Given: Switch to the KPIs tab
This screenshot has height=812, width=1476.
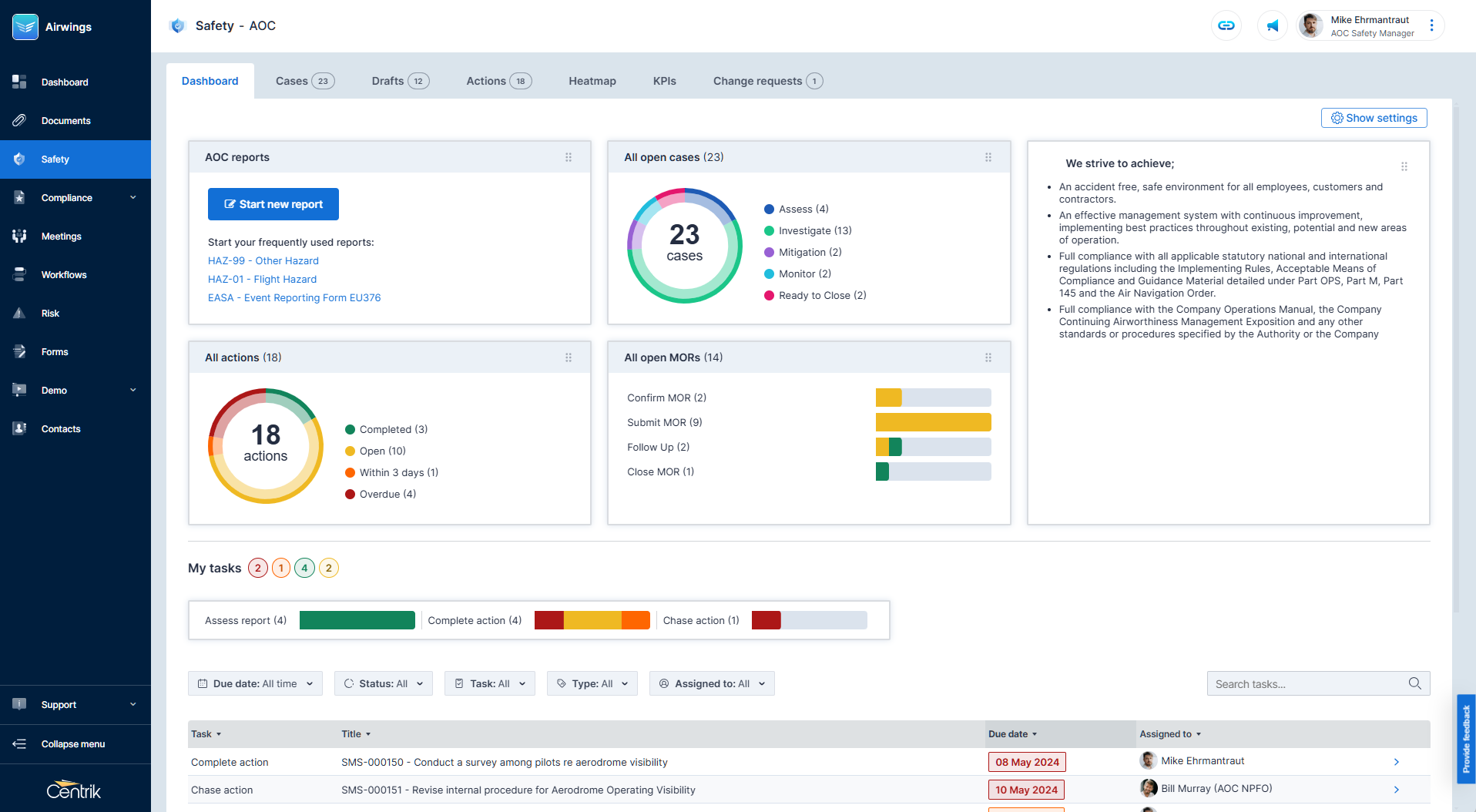Looking at the screenshot, I should pyautogui.click(x=665, y=81).
